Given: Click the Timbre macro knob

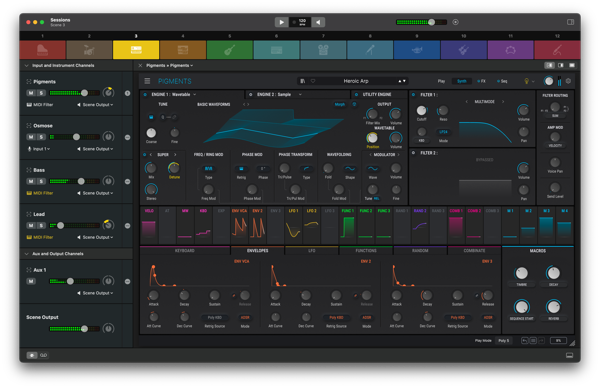Looking at the screenshot, I should [x=522, y=273].
